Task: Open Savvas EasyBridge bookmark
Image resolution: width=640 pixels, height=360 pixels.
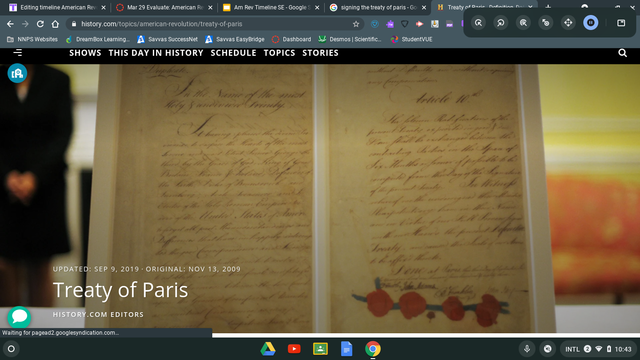Action: (235, 39)
